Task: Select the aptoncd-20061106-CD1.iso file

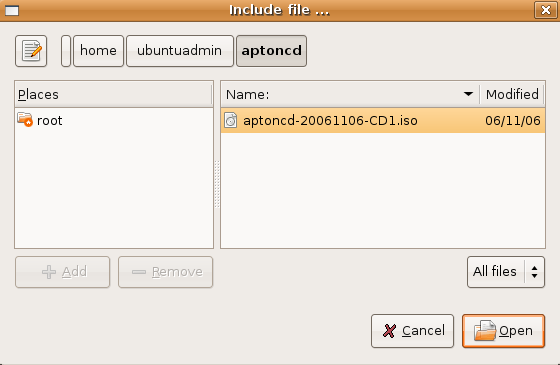Action: [383, 120]
